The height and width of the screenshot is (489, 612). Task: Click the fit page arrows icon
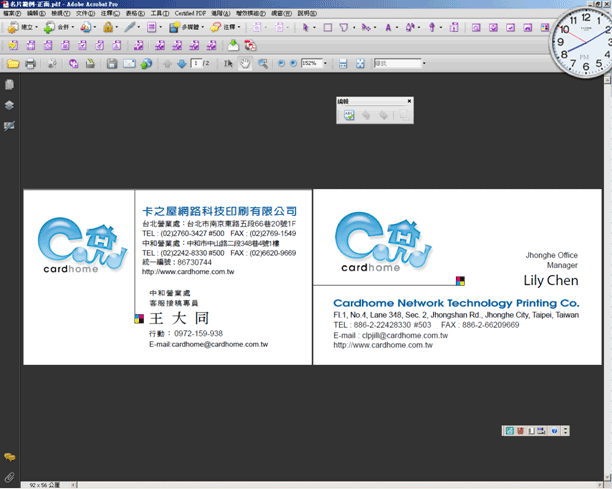pos(360,64)
